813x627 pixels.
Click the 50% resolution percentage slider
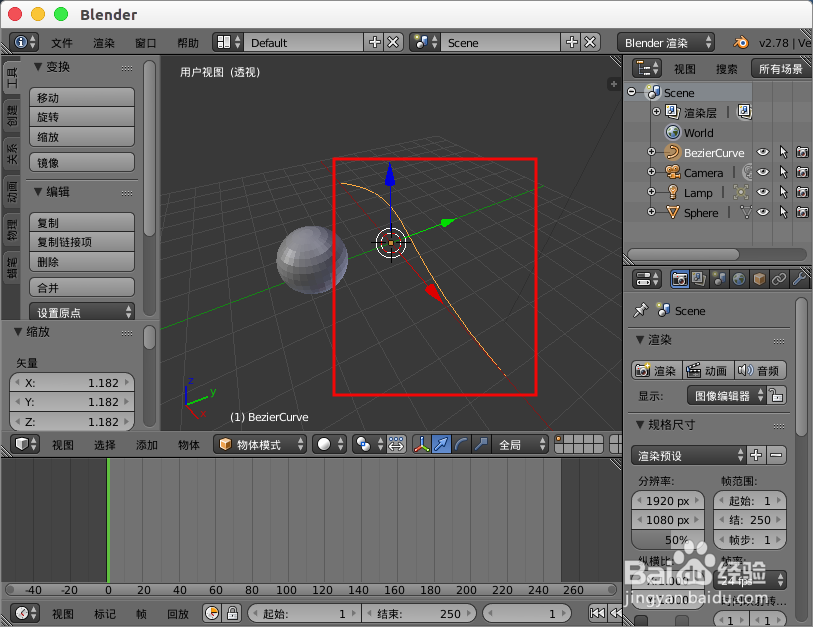tap(667, 540)
